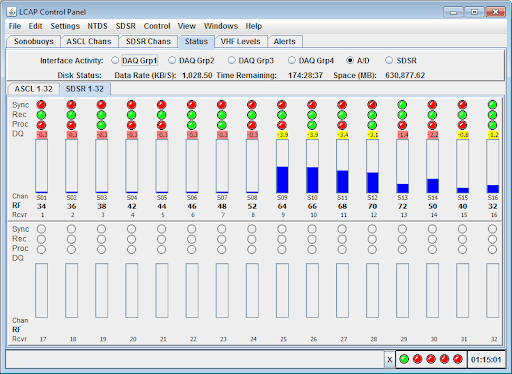Click the S14 Proc red indicator light
This screenshot has width=512, height=374.
432,125
